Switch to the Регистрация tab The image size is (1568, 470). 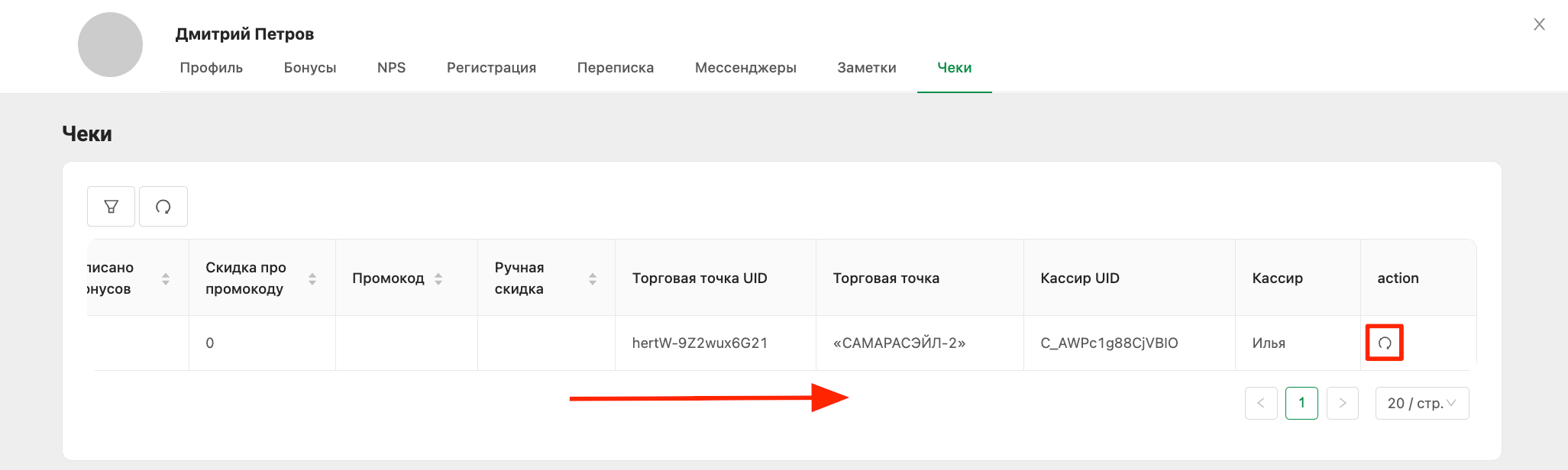coord(491,68)
